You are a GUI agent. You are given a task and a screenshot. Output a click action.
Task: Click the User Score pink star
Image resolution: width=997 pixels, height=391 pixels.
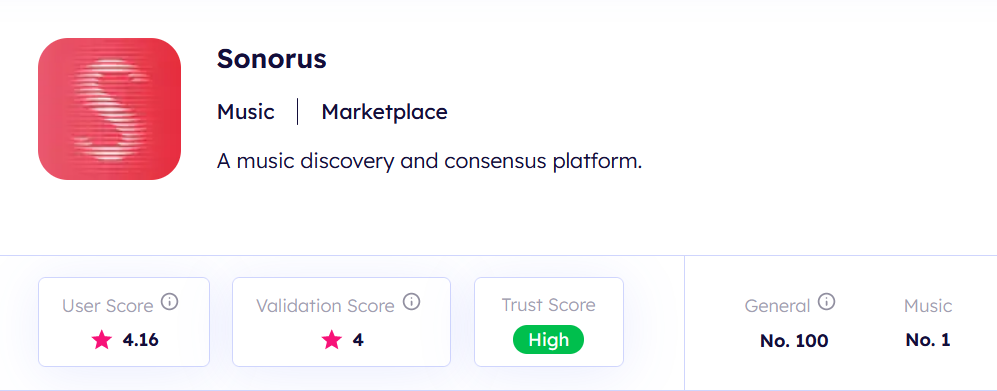pos(102,340)
